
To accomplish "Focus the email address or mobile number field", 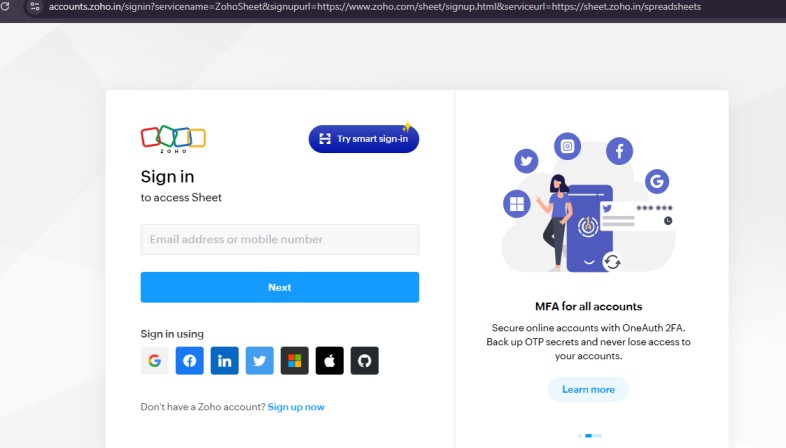I will [x=280, y=240].
